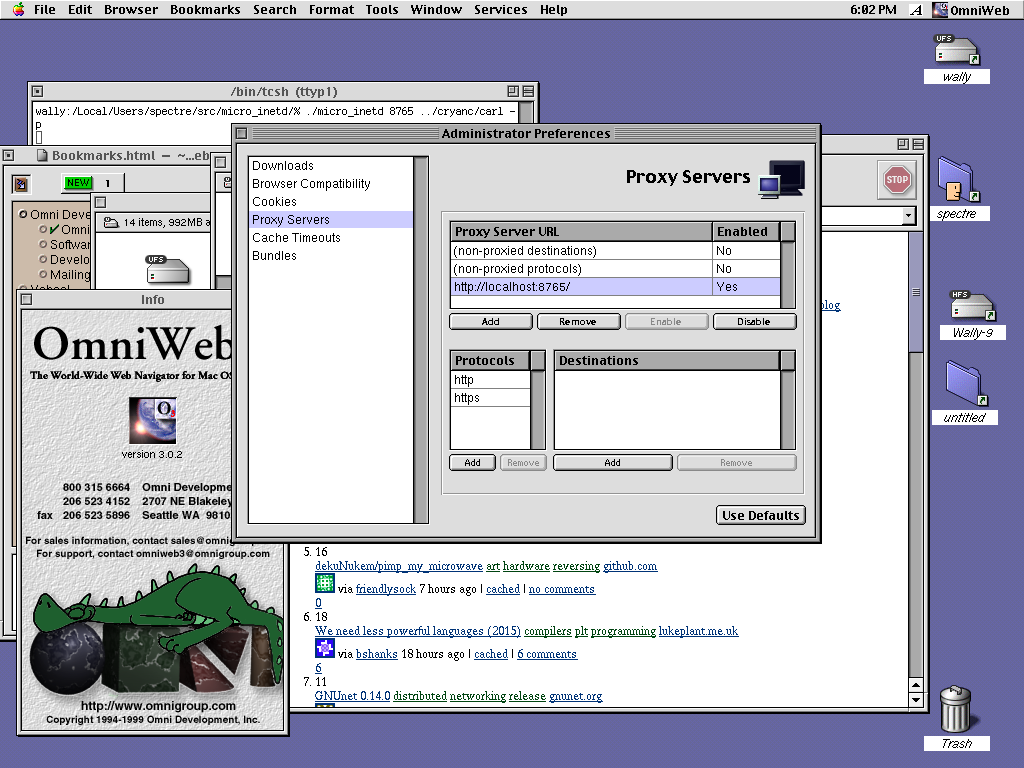The image size is (1024, 768).
Task: Click the Proxy Server URL column header
Action: pyautogui.click(x=581, y=231)
